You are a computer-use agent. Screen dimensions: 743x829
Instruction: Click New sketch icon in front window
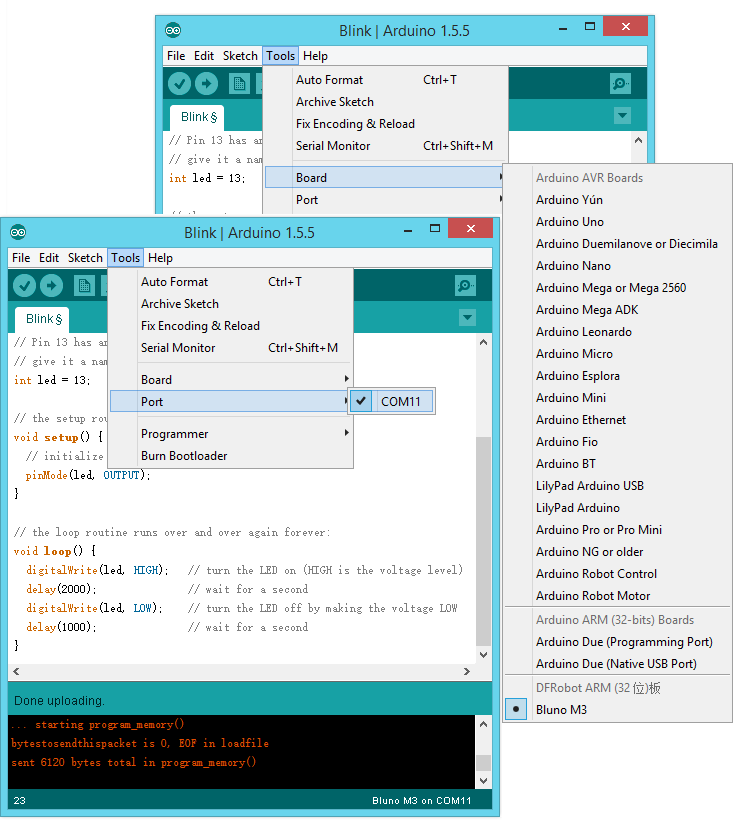(84, 286)
